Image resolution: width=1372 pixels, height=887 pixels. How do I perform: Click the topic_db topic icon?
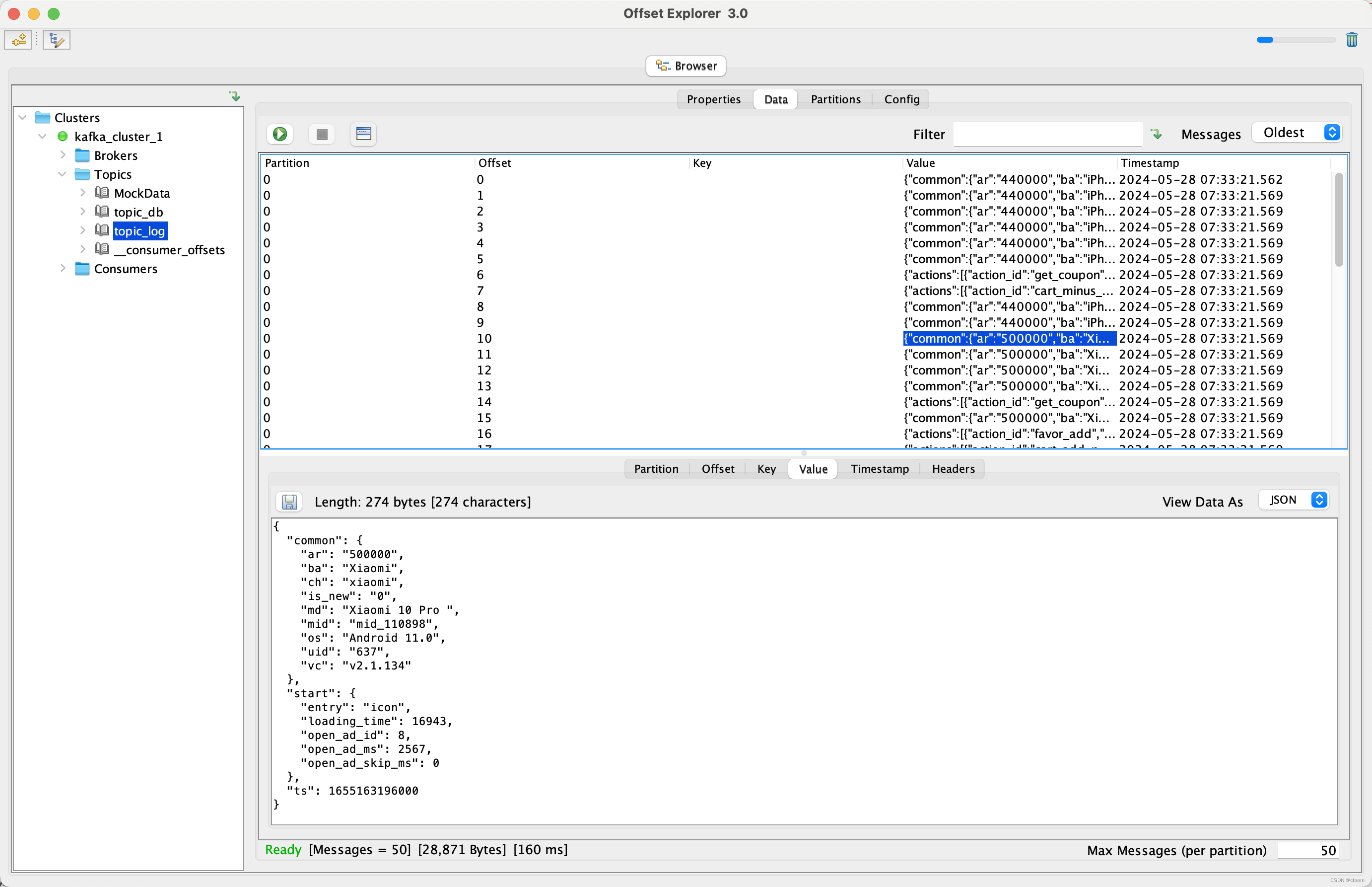[x=102, y=212]
